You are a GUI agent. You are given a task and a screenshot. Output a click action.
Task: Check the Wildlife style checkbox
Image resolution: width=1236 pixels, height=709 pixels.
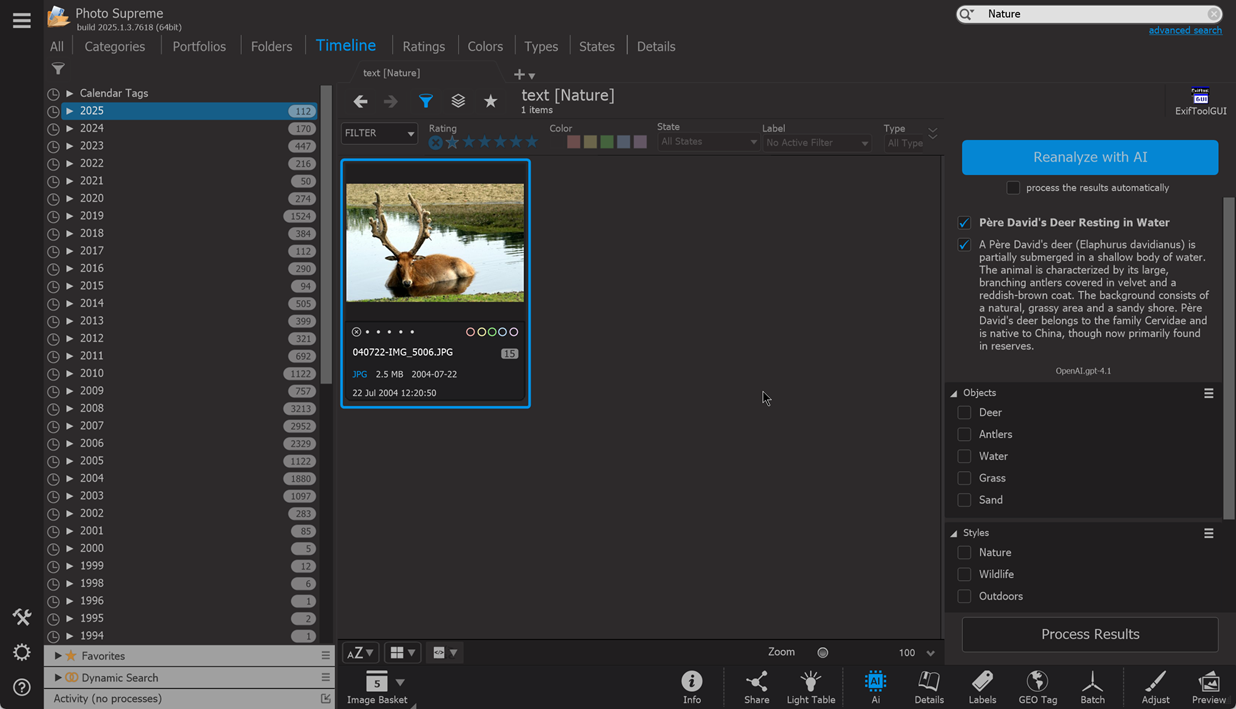964,574
